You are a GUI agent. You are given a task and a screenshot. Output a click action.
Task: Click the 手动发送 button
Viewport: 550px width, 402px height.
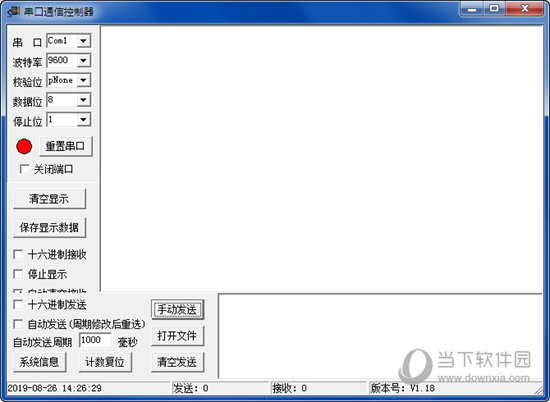[177, 309]
